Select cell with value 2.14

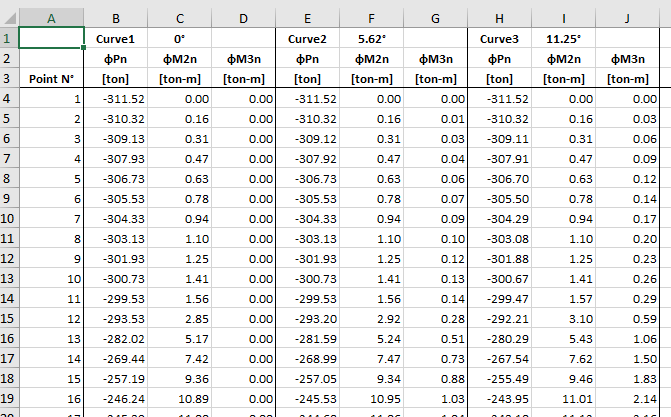click(x=627, y=399)
